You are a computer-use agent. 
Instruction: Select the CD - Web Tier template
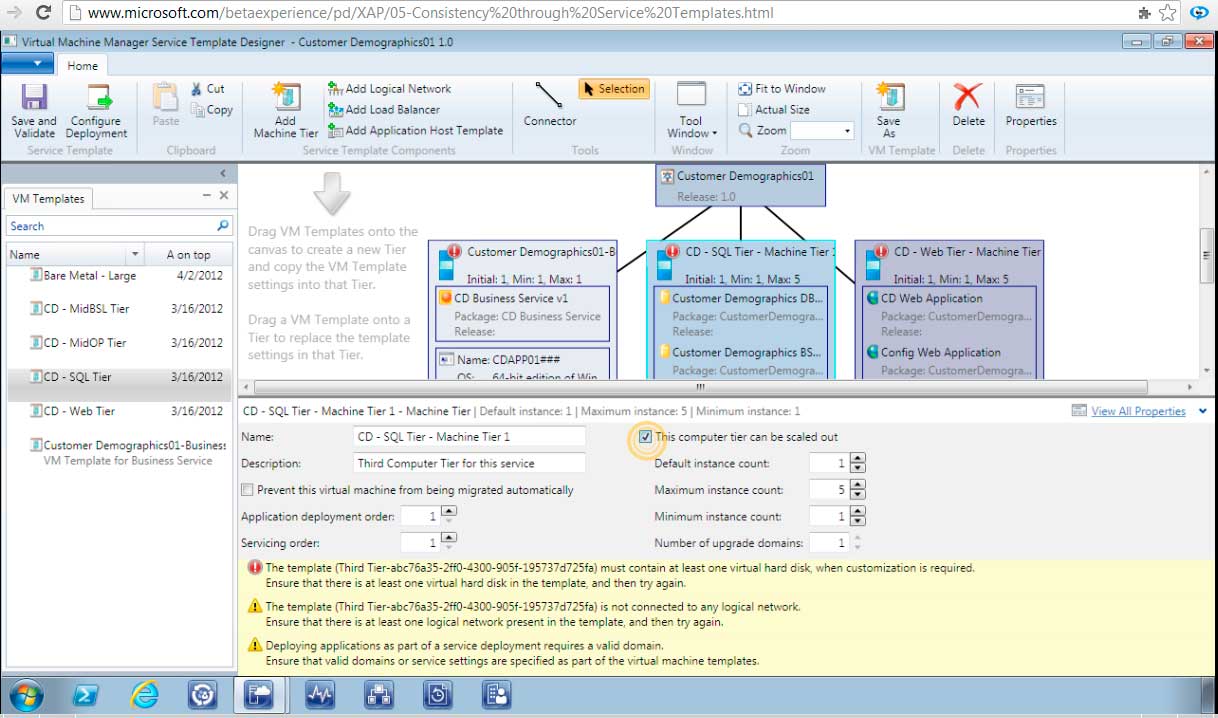(x=119, y=411)
